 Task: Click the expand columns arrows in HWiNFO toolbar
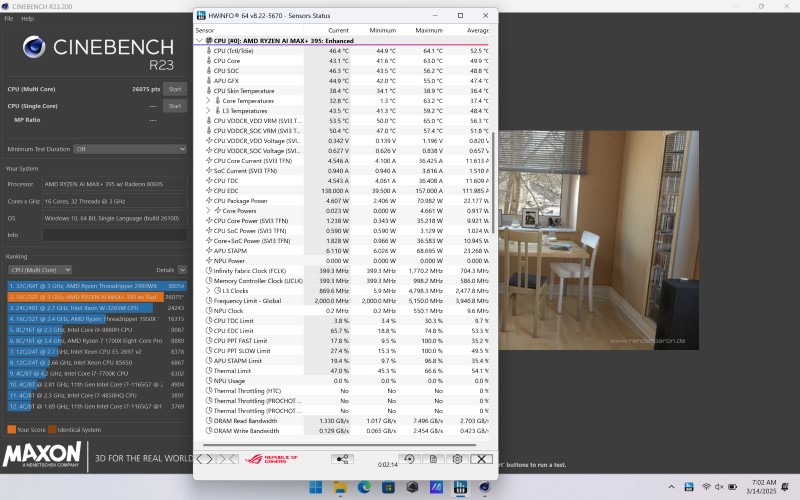[205, 459]
